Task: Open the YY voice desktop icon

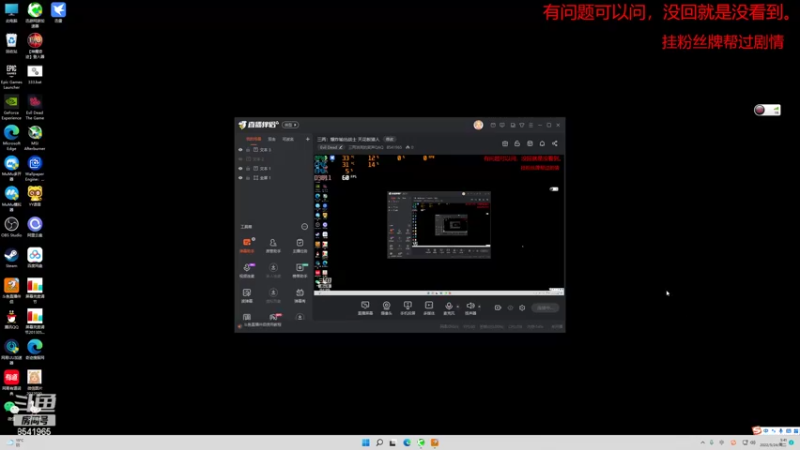Action: point(35,196)
